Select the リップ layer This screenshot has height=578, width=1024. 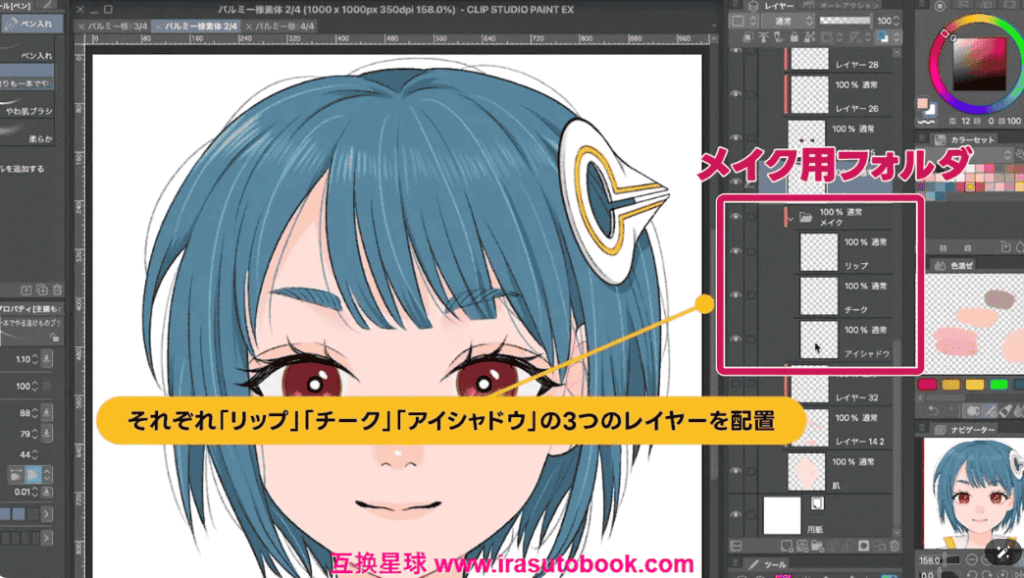click(850, 254)
